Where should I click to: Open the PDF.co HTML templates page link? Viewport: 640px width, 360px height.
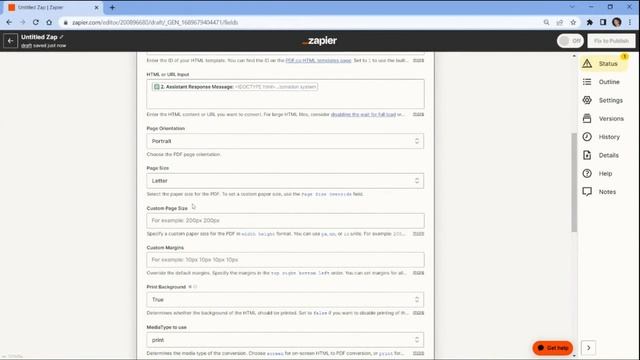318,60
